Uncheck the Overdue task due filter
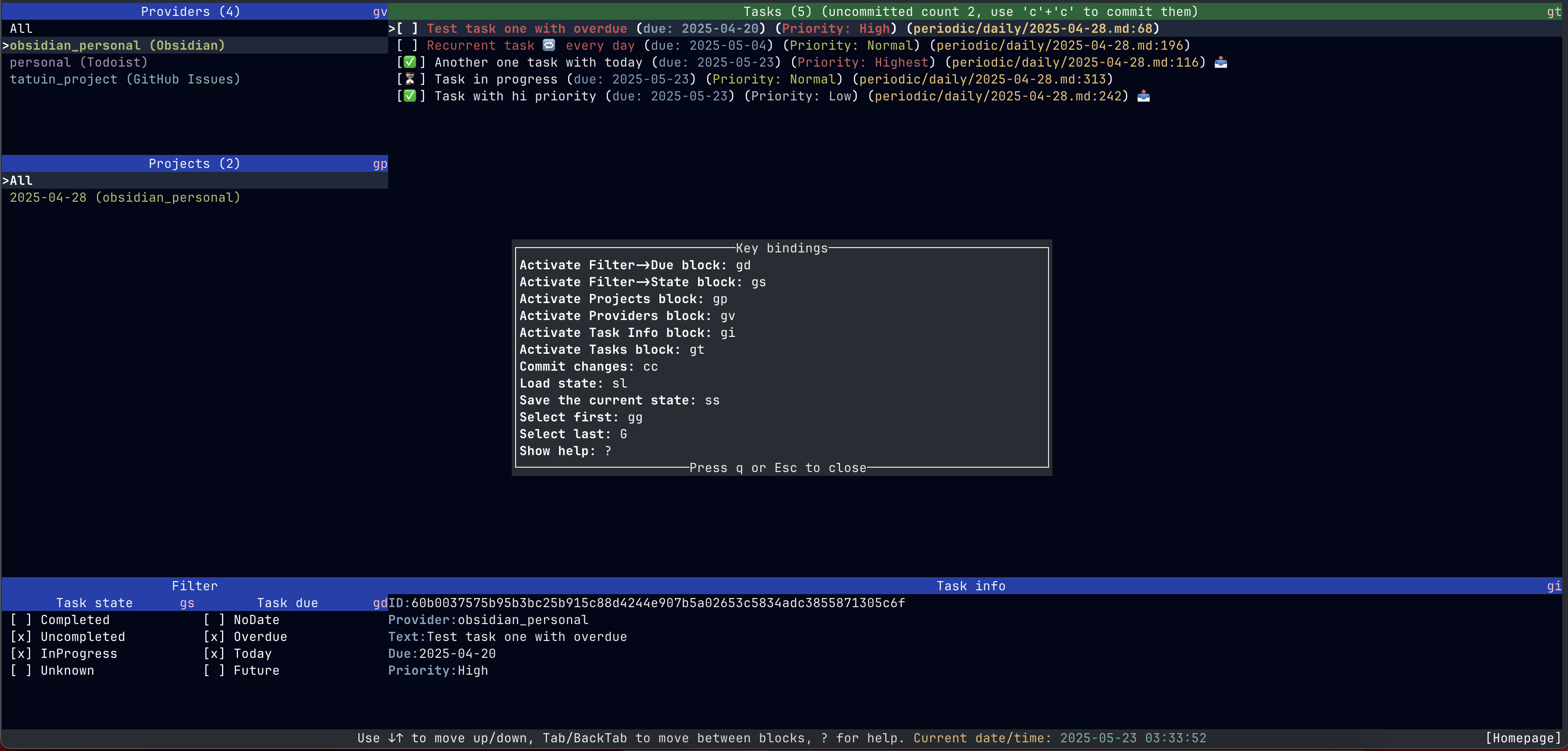The height and width of the screenshot is (751, 1568). tap(214, 637)
